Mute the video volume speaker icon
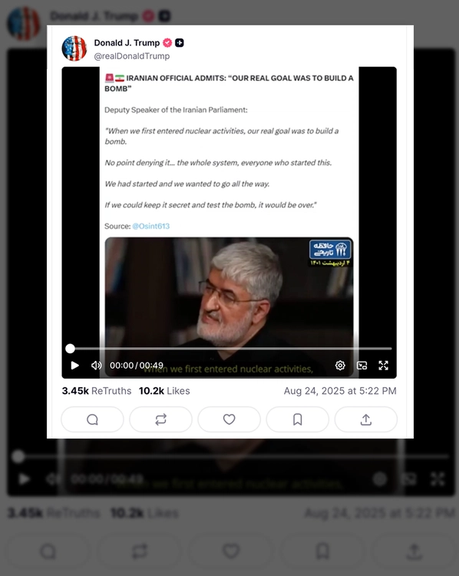Screen dimensions: 459x576 [96, 366]
